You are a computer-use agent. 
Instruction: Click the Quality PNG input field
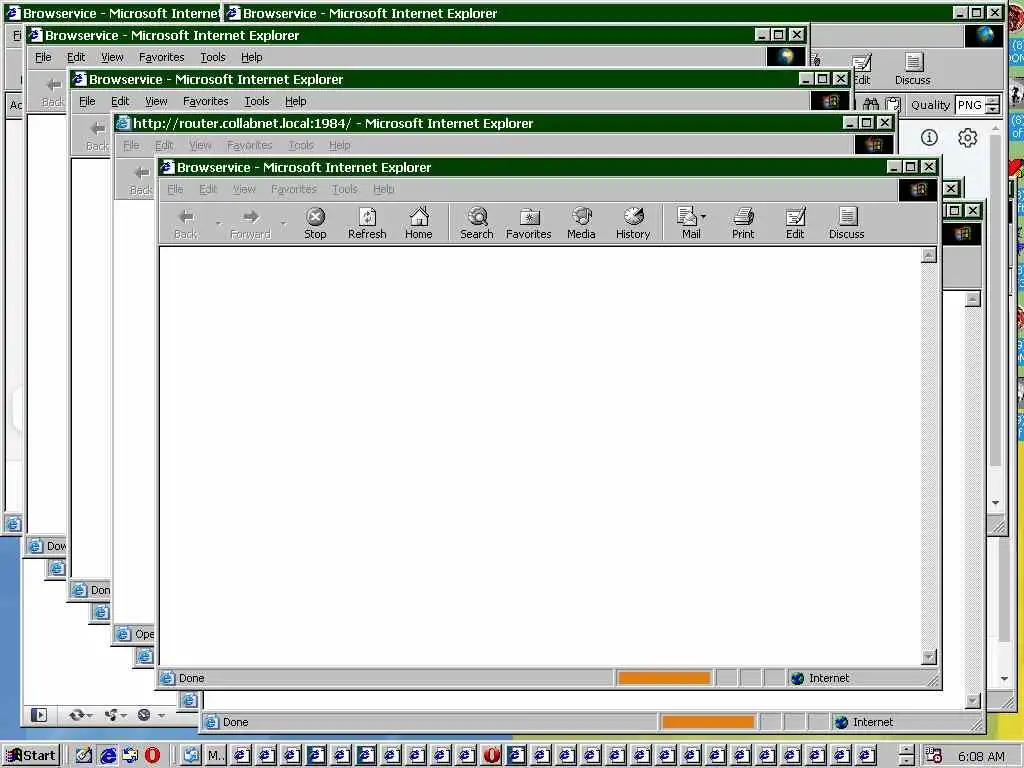[970, 104]
